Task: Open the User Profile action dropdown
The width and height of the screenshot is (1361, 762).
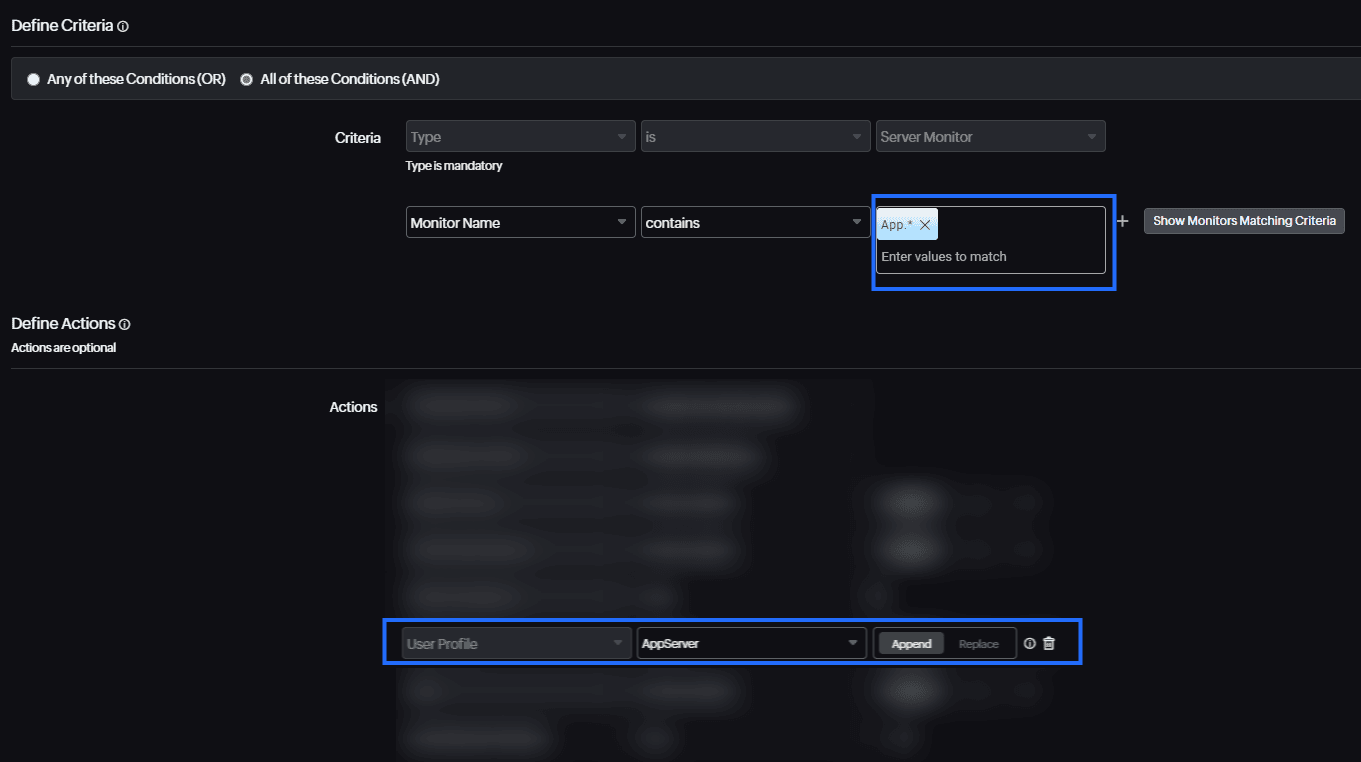Action: tap(516, 644)
